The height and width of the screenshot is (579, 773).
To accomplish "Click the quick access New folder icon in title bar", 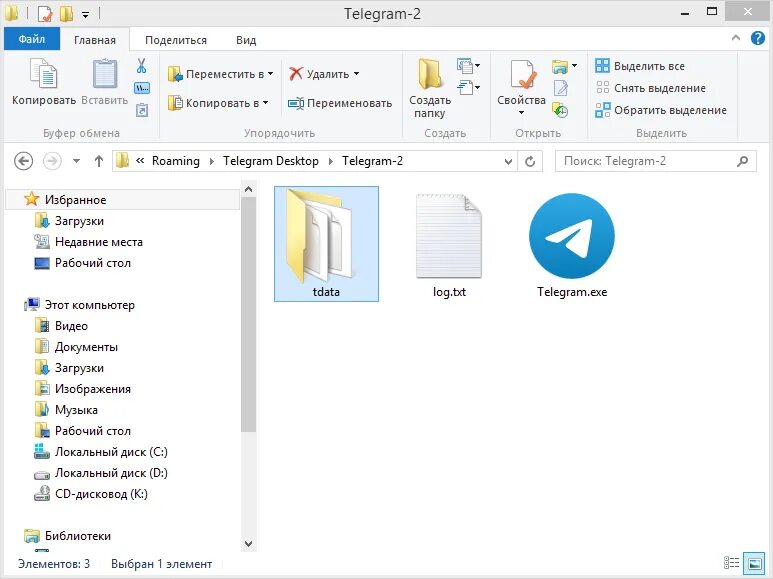I will (x=67, y=13).
